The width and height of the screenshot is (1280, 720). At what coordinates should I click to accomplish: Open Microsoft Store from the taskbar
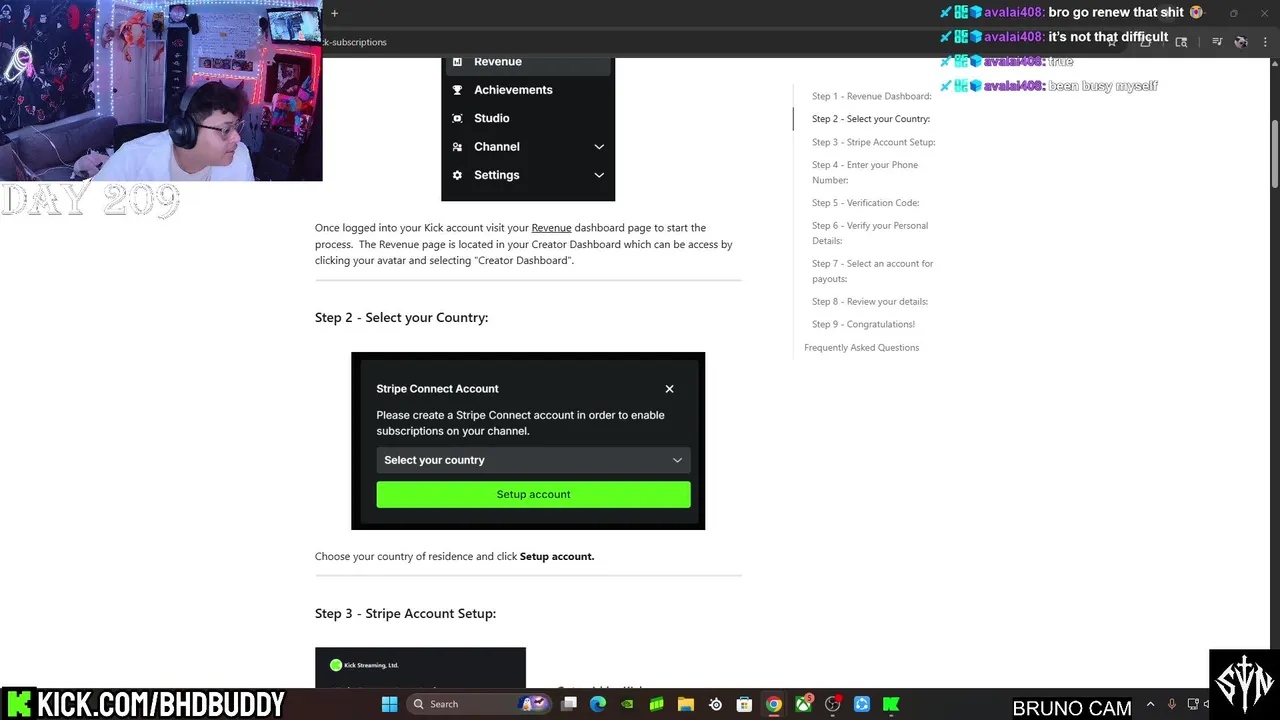[x=744, y=704]
